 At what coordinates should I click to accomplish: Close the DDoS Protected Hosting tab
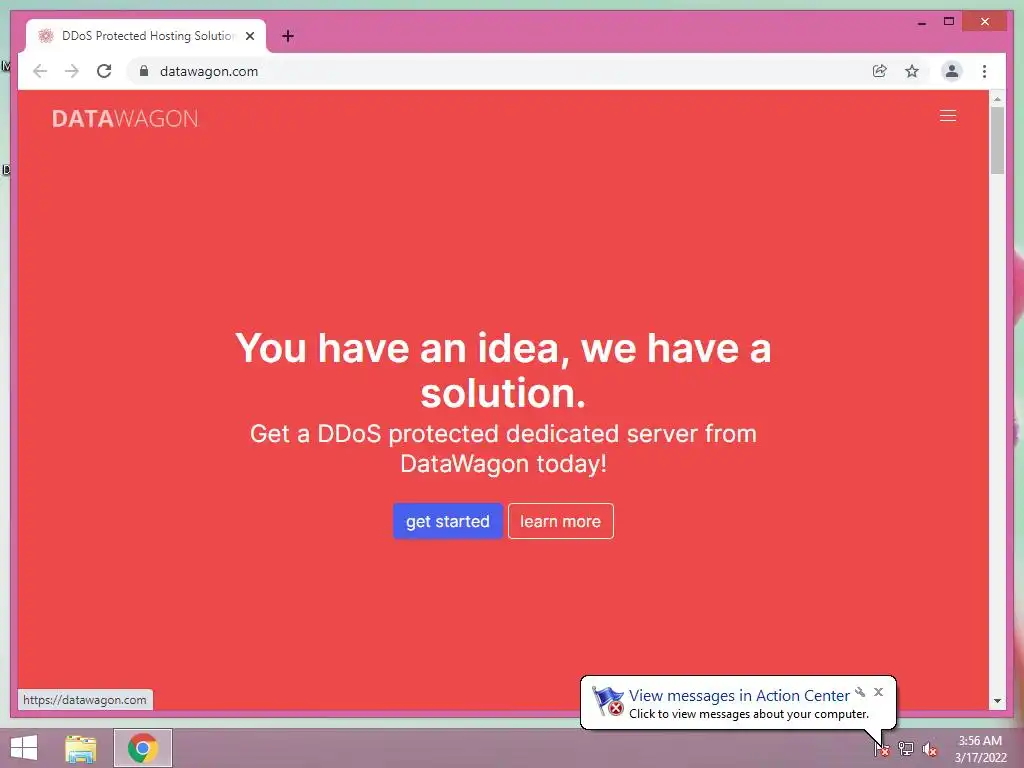[x=249, y=36]
